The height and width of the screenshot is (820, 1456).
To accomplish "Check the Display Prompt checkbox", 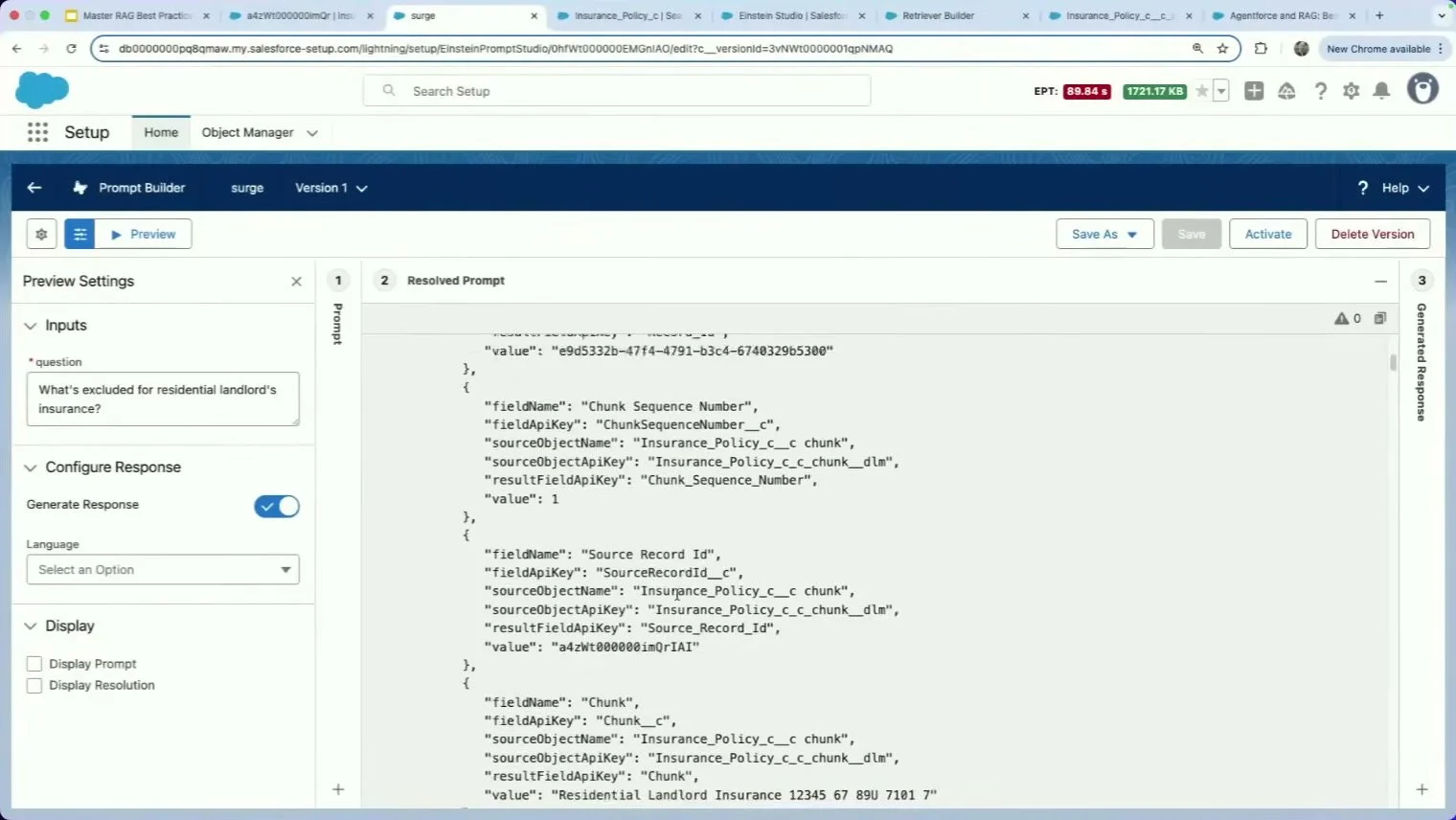I will pos(34,663).
